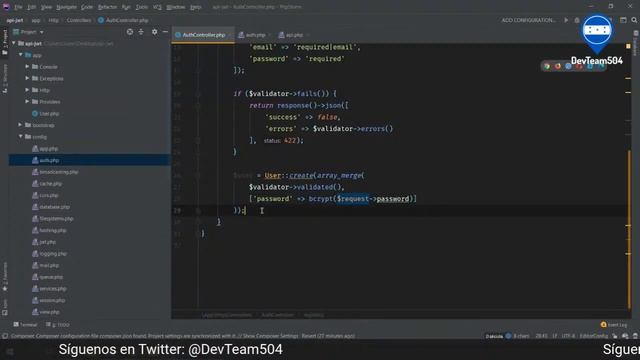Open the Refactor menu
Screen dimensions: 640x360
(x=107, y=7)
